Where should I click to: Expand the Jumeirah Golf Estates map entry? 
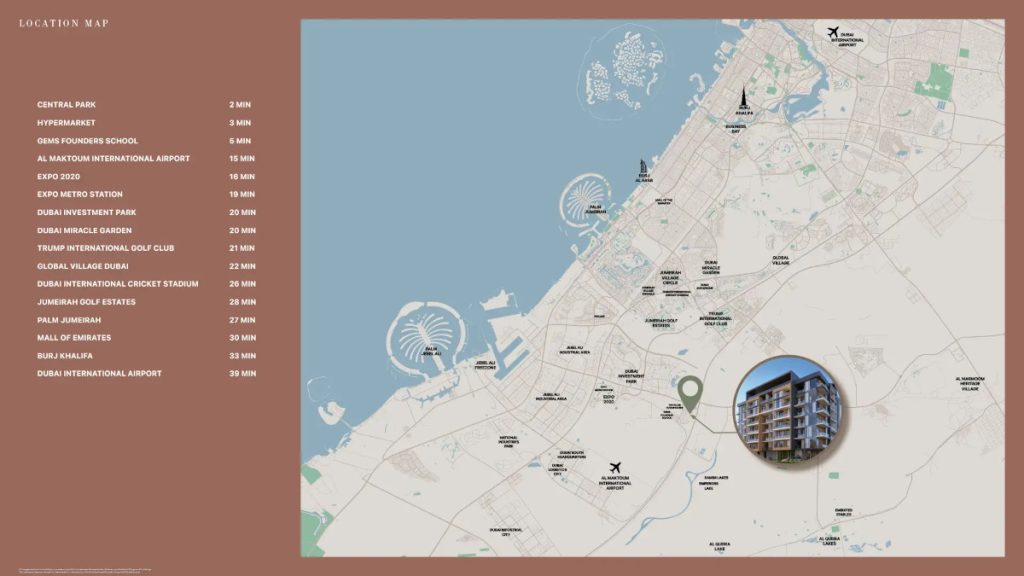tap(660, 322)
